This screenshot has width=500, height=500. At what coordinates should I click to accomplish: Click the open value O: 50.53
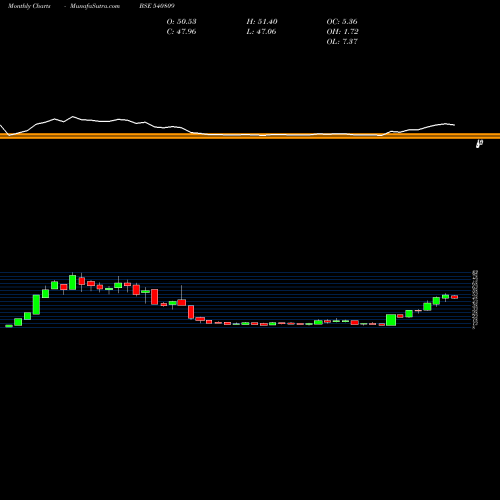[x=181, y=21]
